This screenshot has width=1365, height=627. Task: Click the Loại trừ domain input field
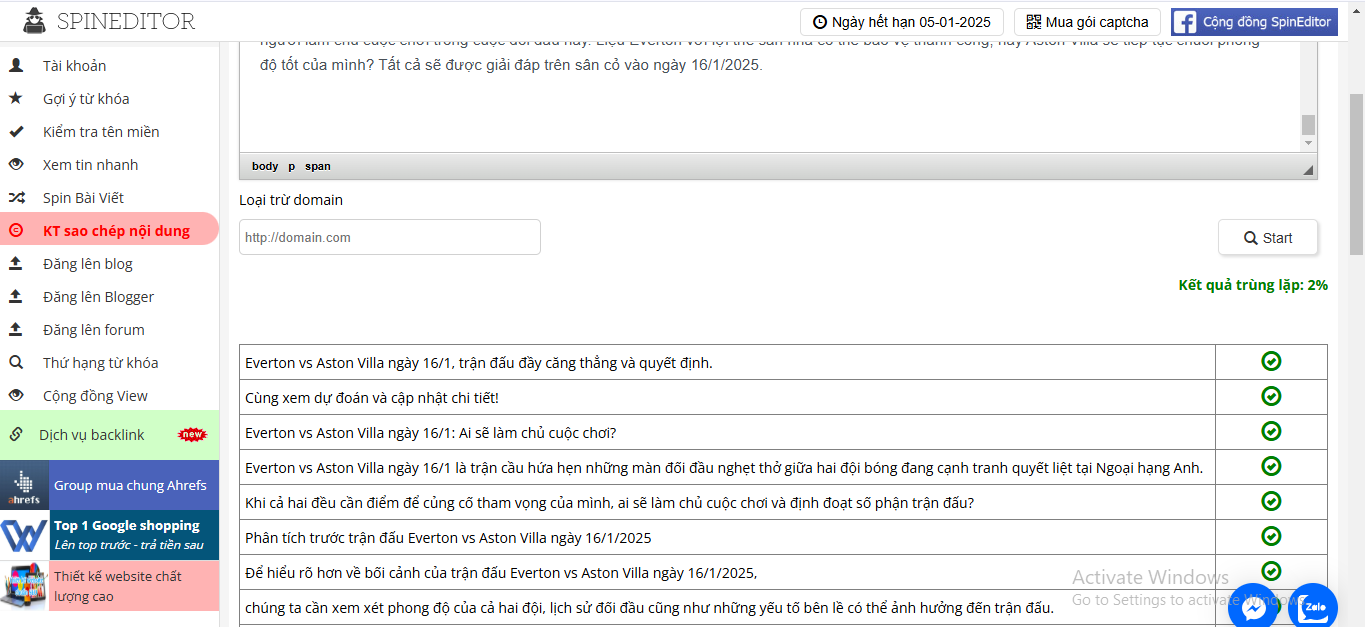390,237
